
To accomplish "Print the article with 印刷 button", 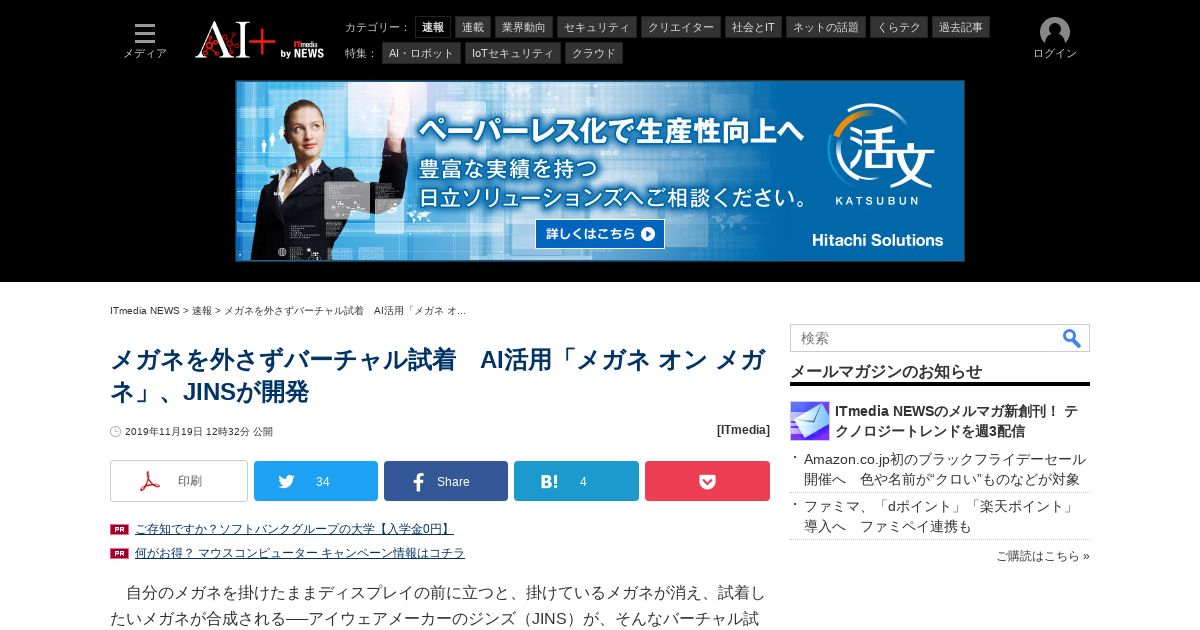I will tap(179, 481).
